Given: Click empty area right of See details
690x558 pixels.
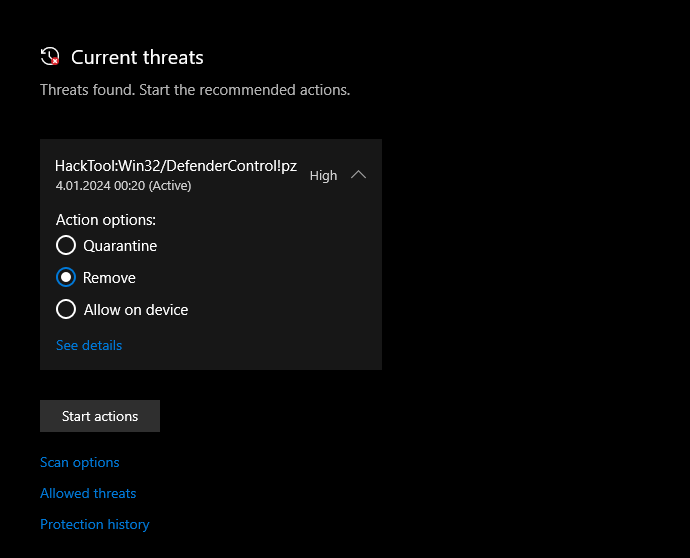Looking at the screenshot, I should (x=250, y=345).
